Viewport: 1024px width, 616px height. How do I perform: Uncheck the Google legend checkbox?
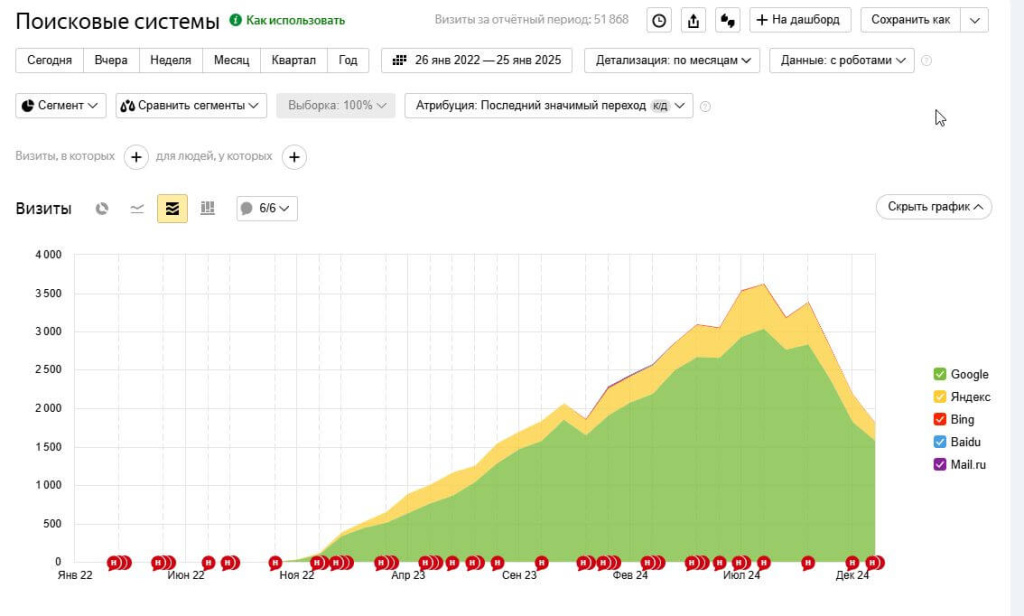[940, 374]
